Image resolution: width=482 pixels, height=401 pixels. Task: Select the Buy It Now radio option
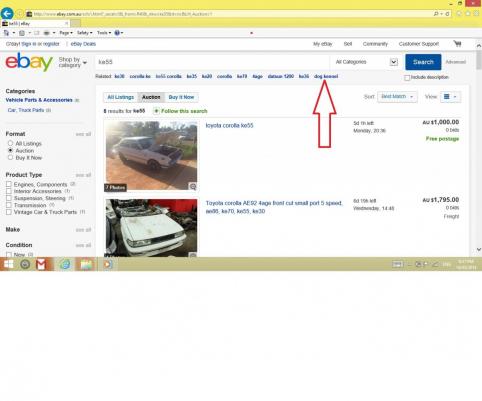coord(10,157)
